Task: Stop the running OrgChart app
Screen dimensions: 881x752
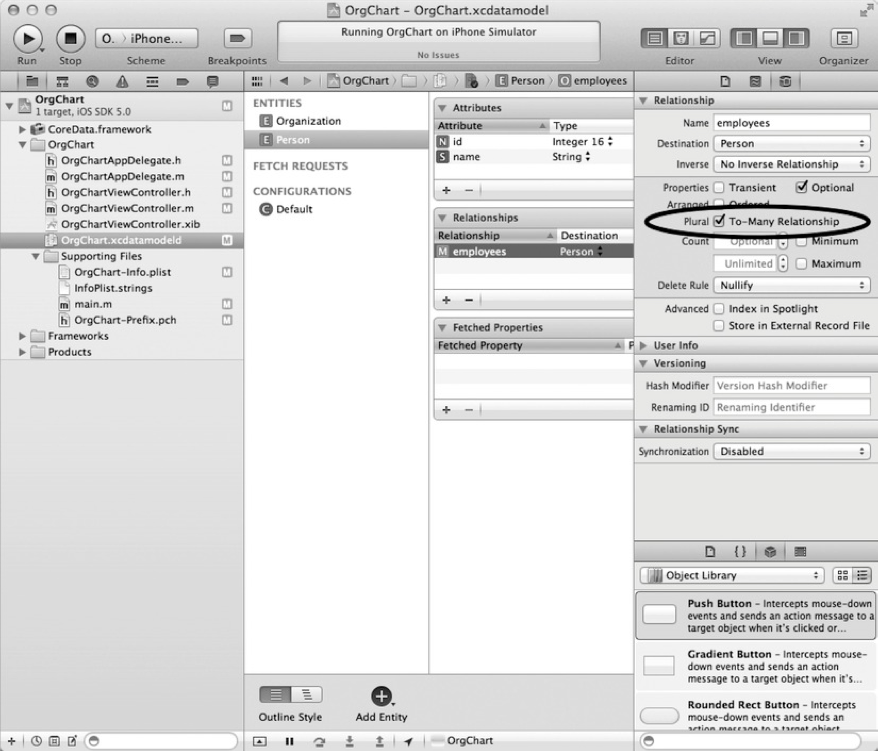Action: (x=70, y=39)
